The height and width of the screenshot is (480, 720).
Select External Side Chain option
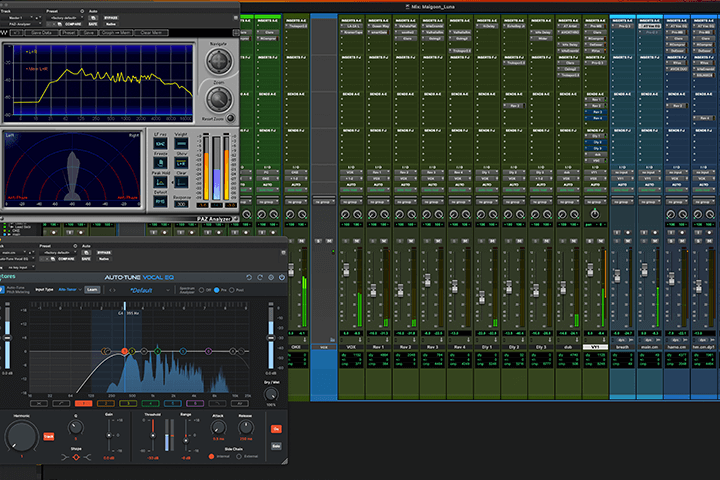click(x=239, y=456)
